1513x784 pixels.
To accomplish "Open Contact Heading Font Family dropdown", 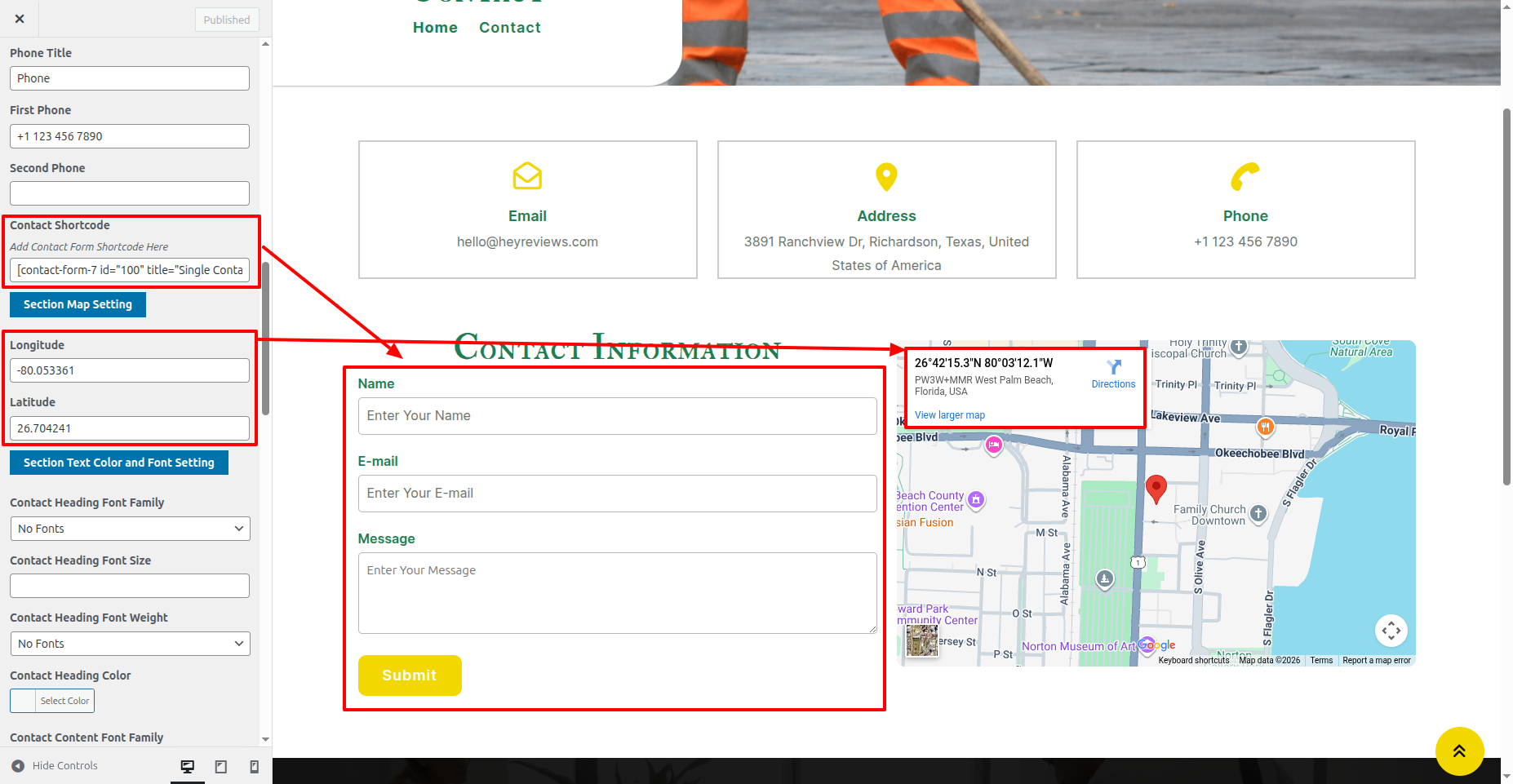I will (130, 529).
